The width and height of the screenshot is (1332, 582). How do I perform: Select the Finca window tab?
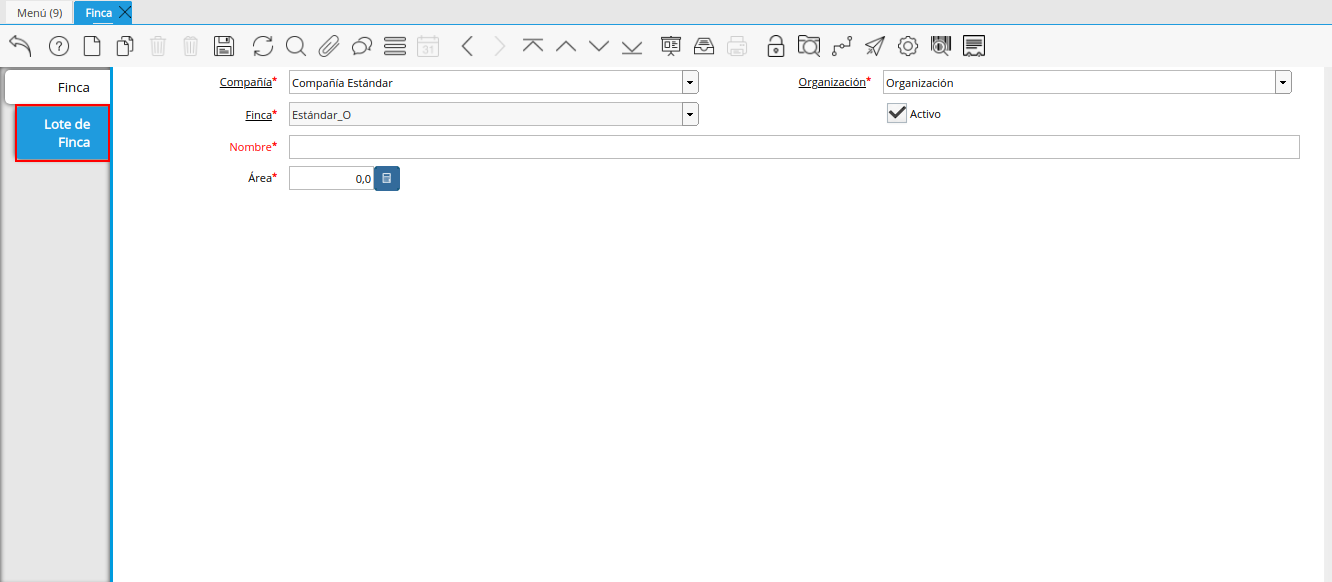tap(98, 13)
